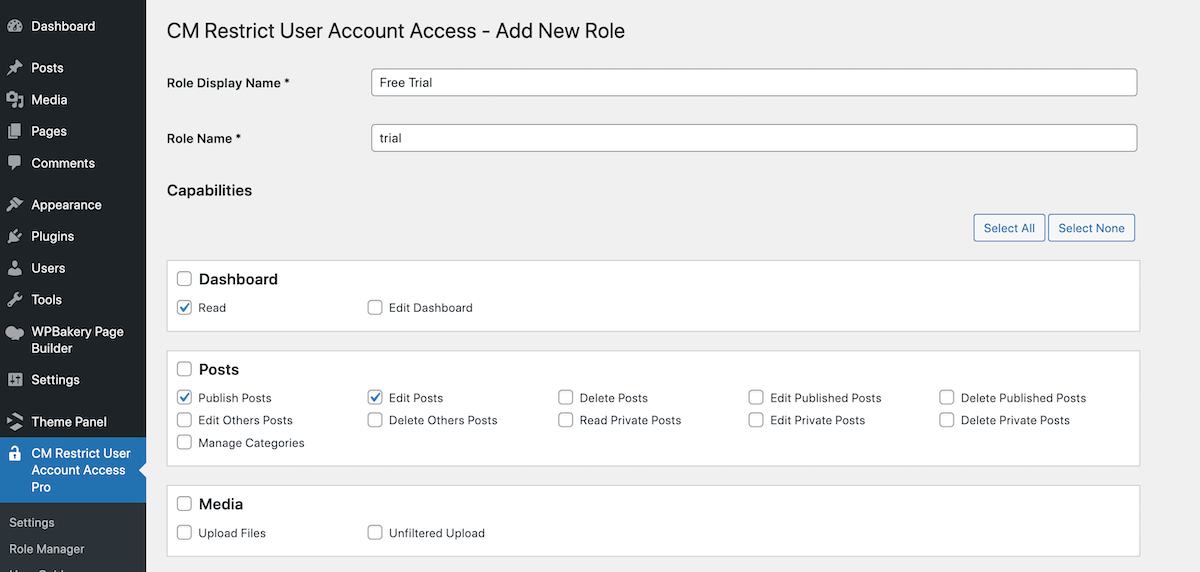Click the Role Display Name field
The width and height of the screenshot is (1200, 572).
coord(754,82)
